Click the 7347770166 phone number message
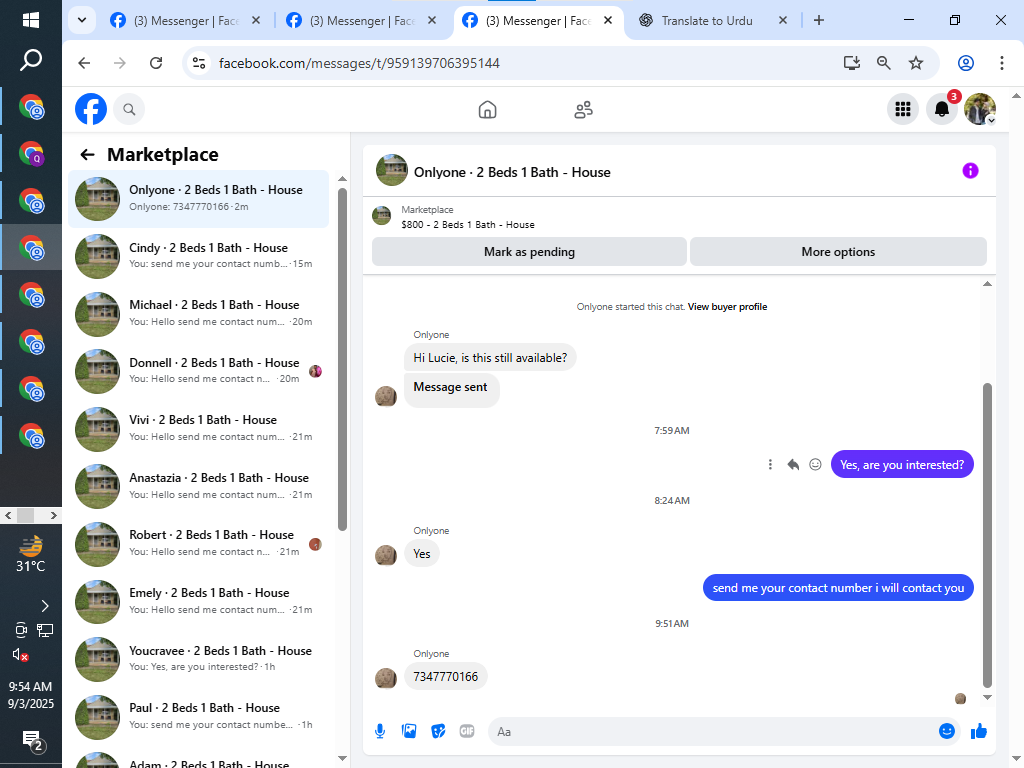The width and height of the screenshot is (1024, 768). (445, 677)
